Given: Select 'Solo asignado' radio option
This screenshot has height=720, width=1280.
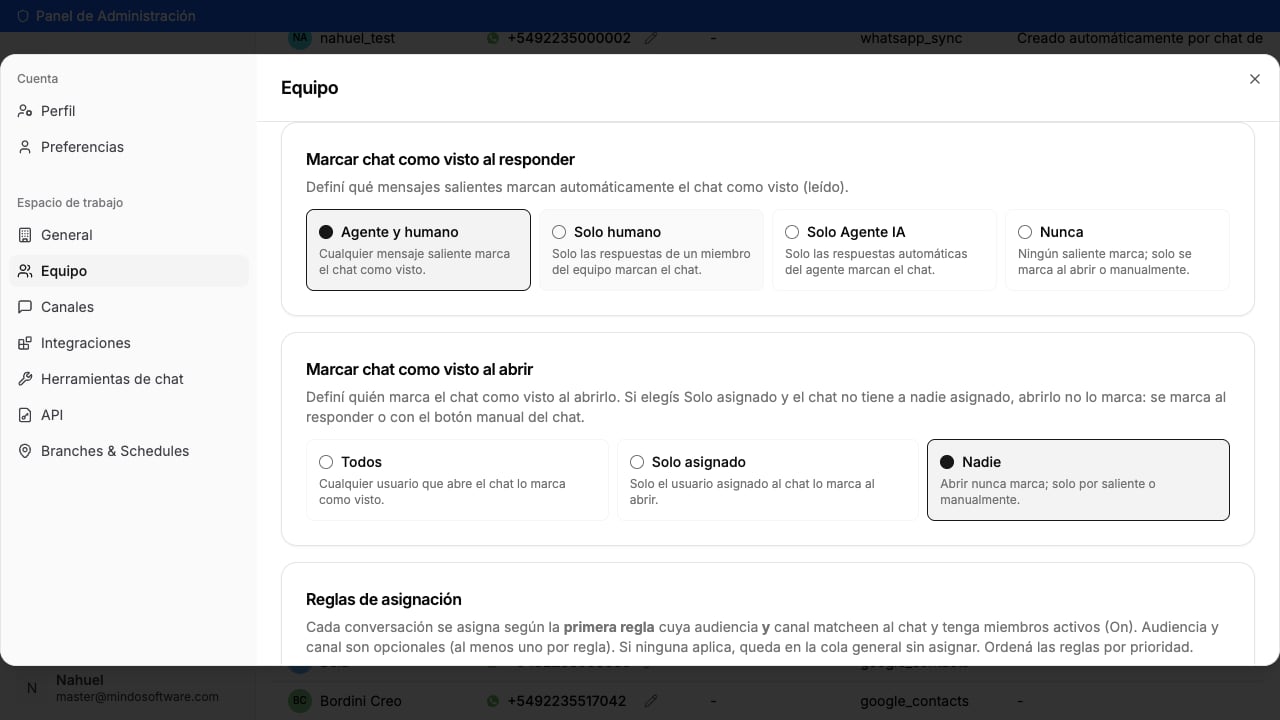Looking at the screenshot, I should coord(767,480).
